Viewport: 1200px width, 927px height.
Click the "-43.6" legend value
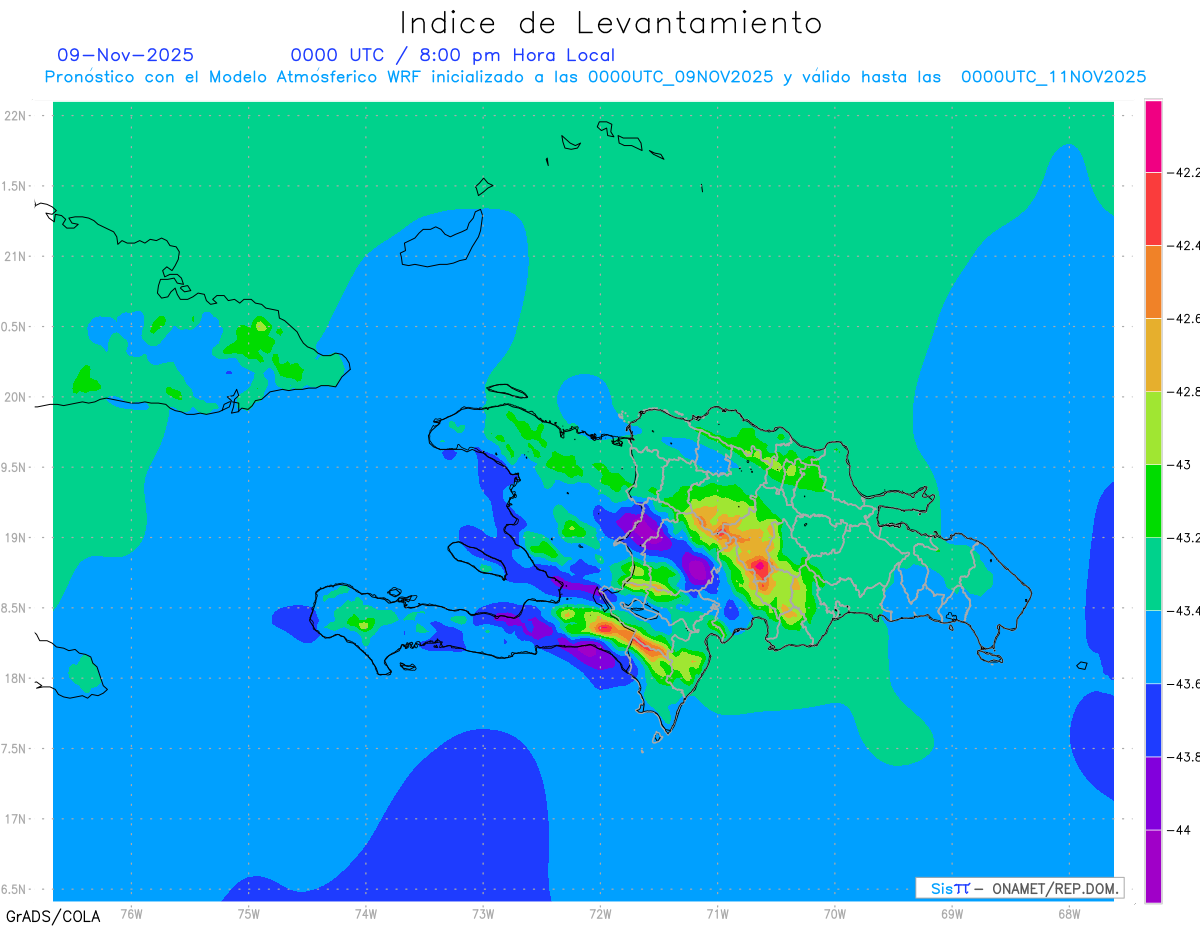(1184, 684)
